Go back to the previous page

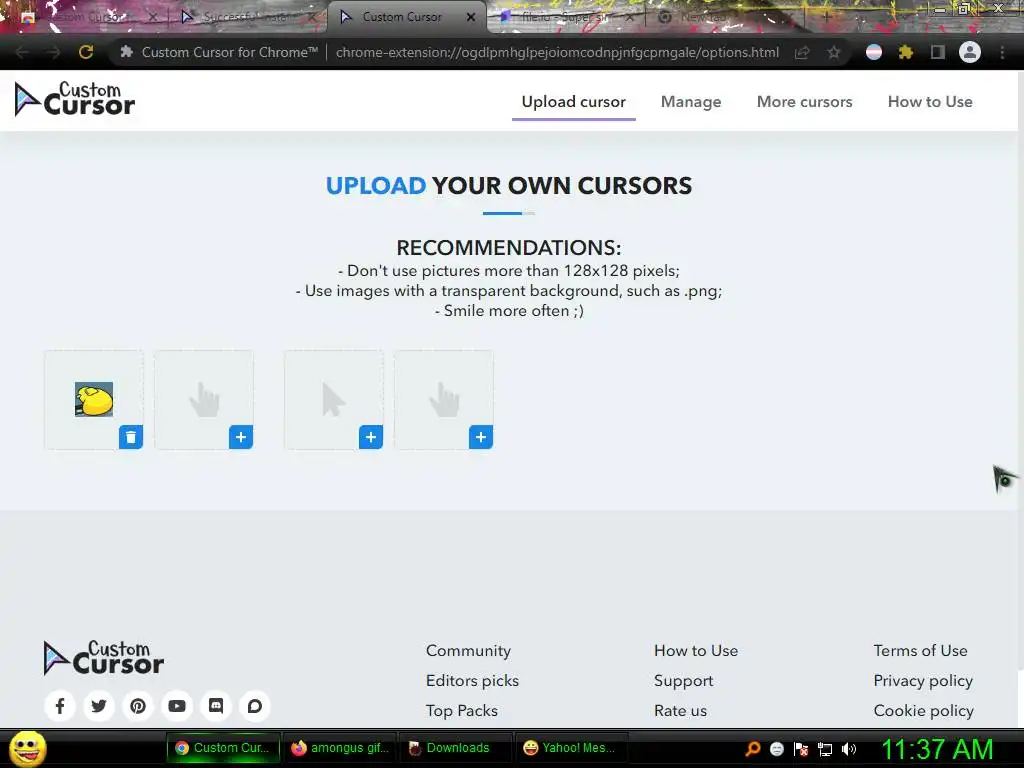coord(22,52)
